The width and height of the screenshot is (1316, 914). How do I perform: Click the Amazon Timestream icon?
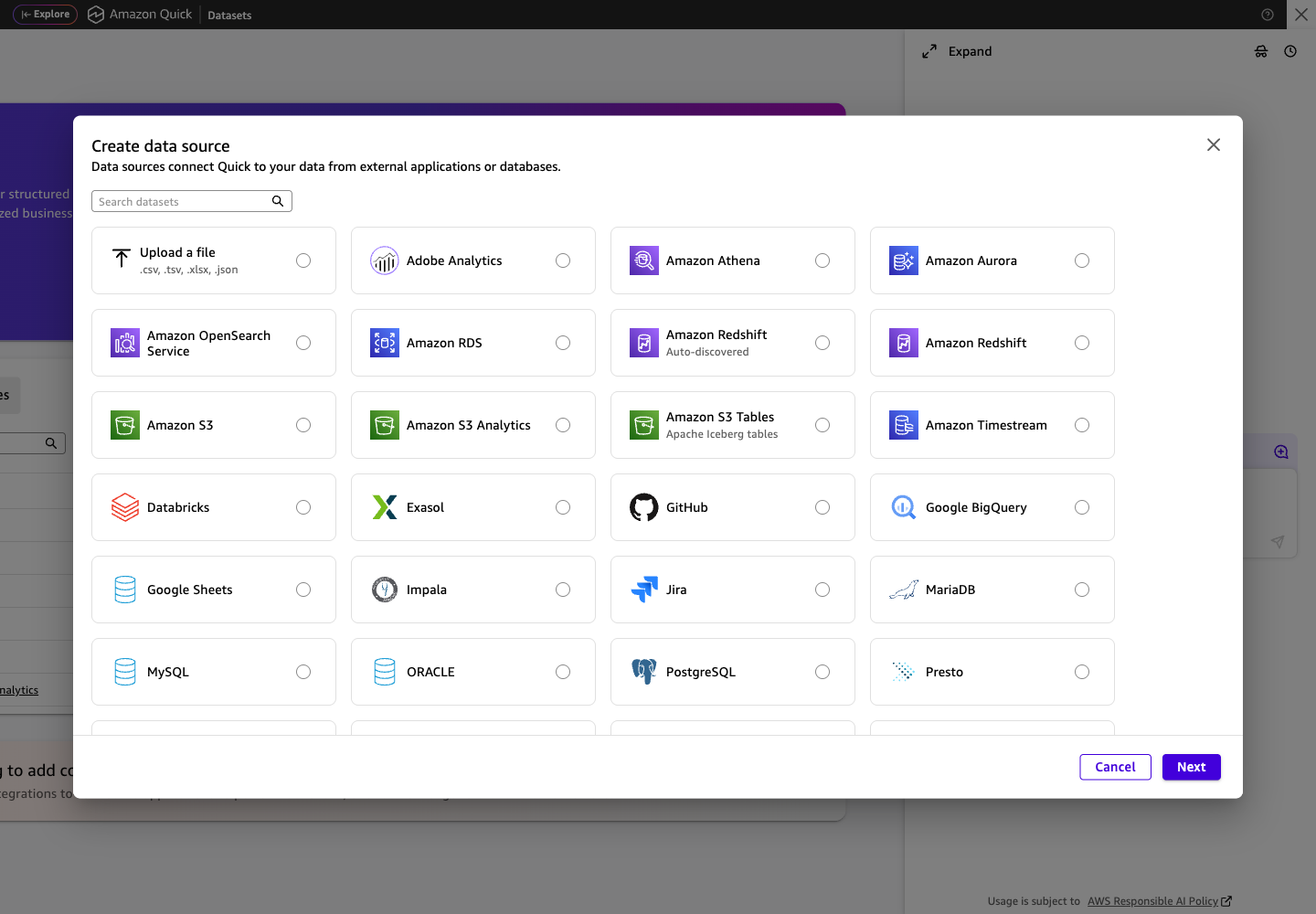904,425
